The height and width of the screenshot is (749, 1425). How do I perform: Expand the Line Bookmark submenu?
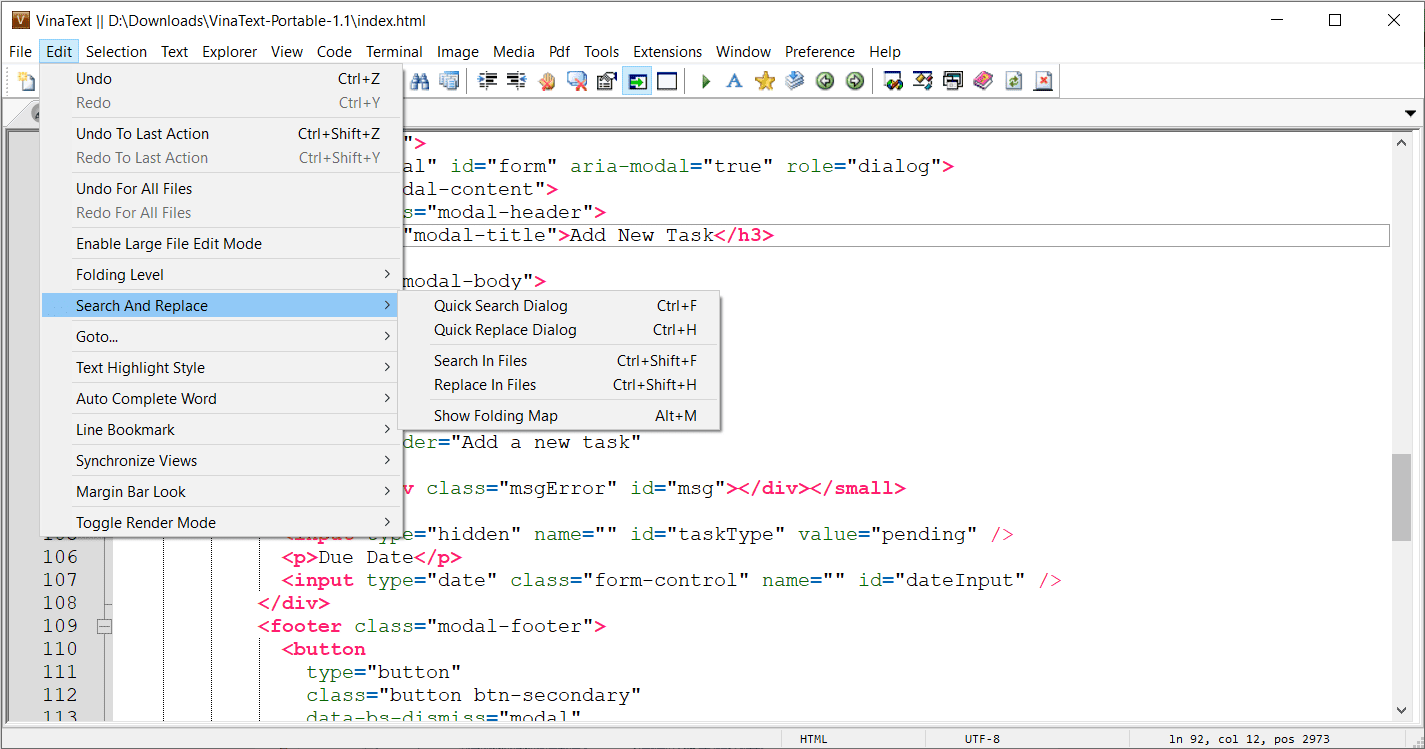pyautogui.click(x=221, y=429)
